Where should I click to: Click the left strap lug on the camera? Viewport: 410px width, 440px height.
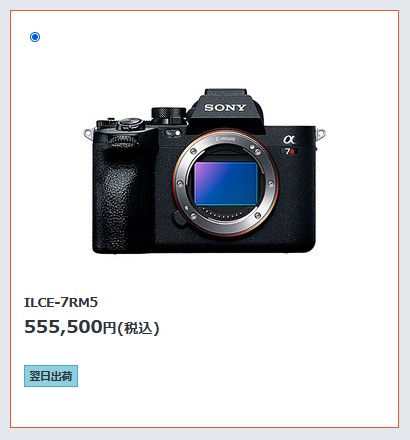(x=88, y=134)
